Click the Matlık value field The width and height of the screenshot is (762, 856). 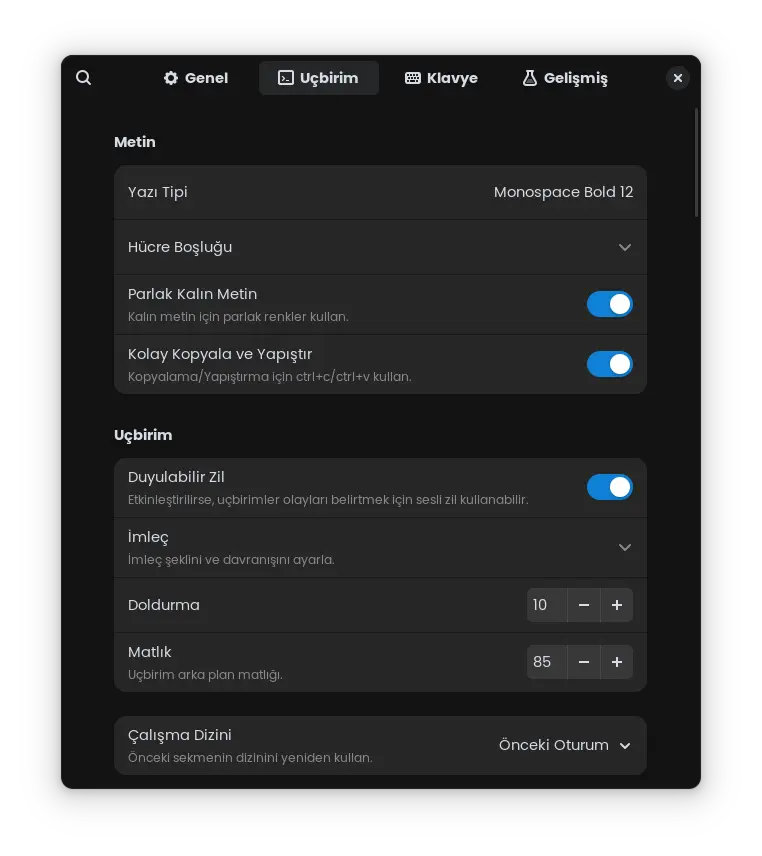pyautogui.click(x=547, y=662)
